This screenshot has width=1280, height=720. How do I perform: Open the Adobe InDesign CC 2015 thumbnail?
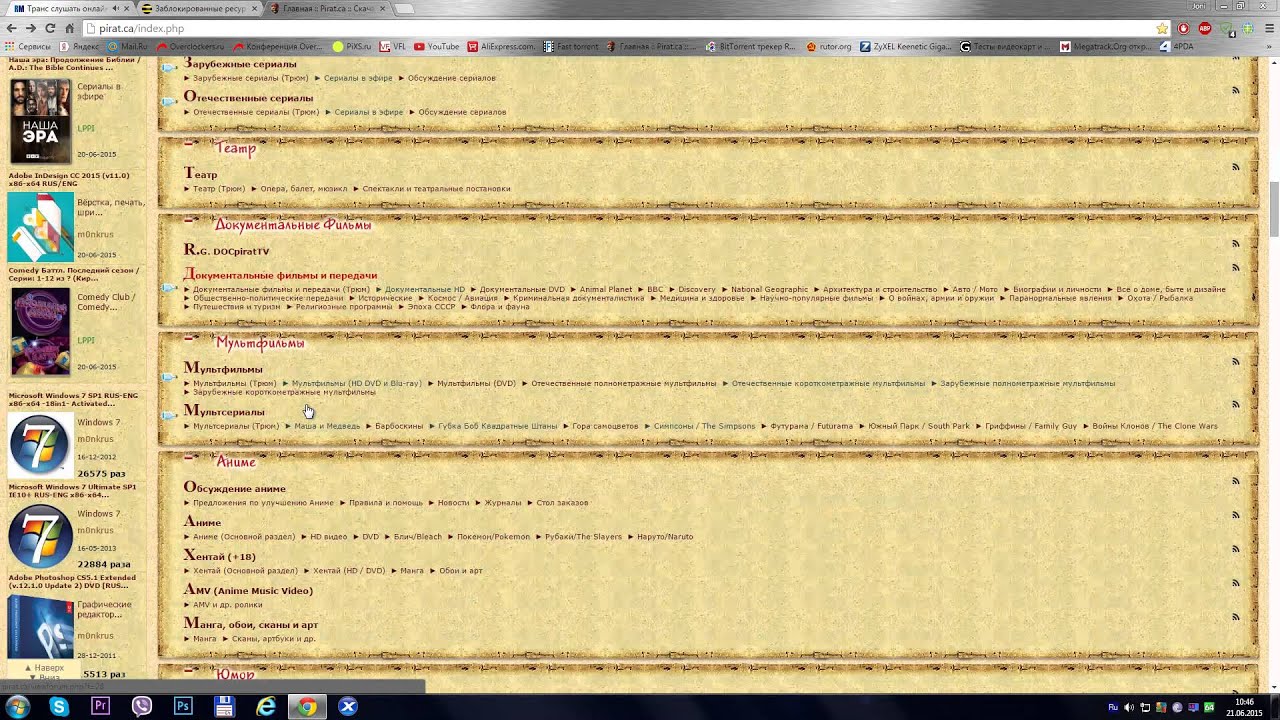point(41,227)
